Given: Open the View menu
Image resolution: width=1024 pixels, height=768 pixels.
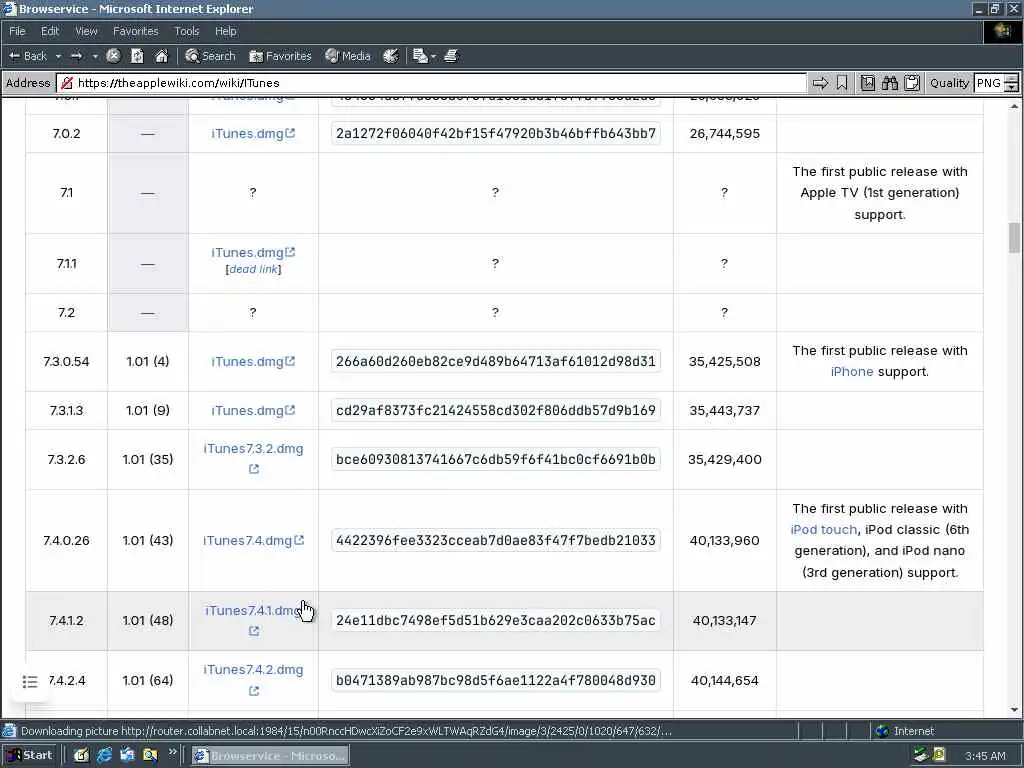Looking at the screenshot, I should [x=86, y=31].
